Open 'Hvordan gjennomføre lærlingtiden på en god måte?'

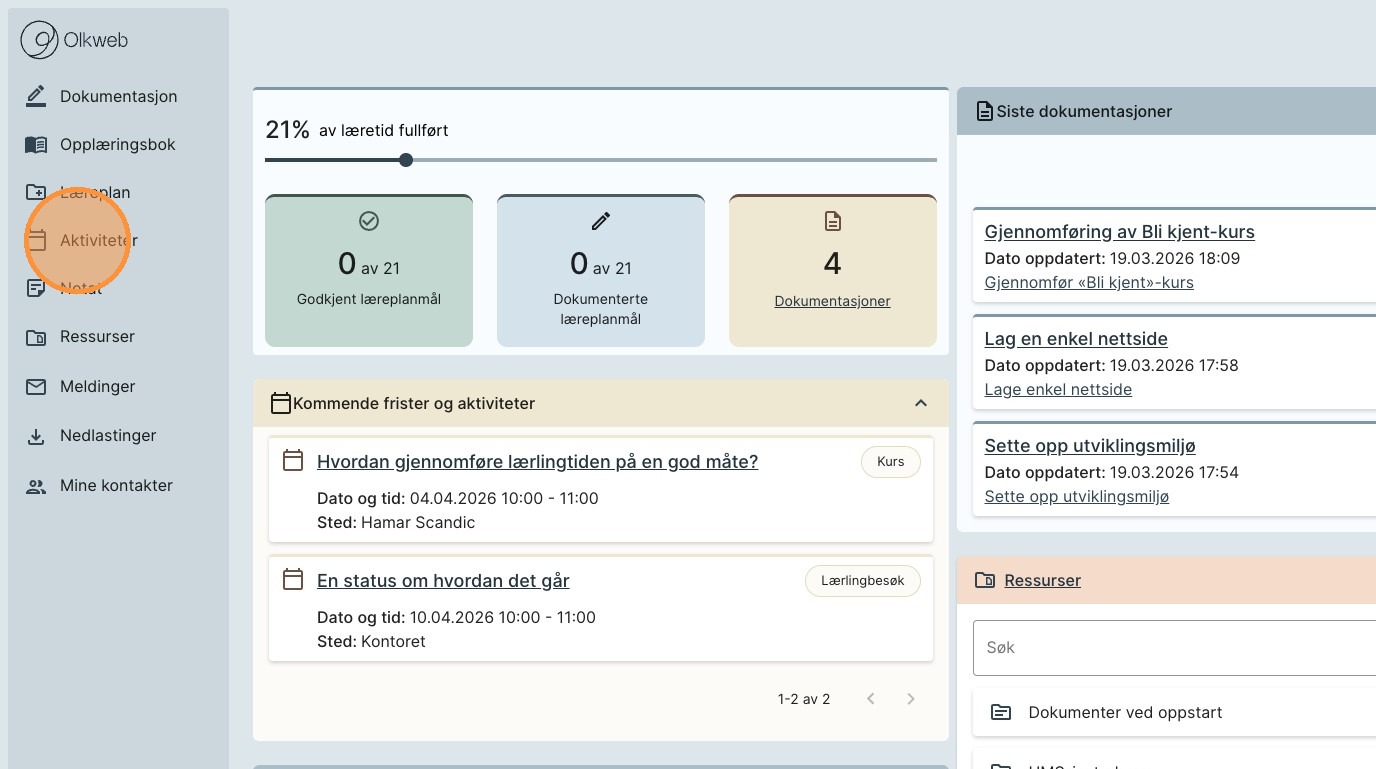point(537,462)
